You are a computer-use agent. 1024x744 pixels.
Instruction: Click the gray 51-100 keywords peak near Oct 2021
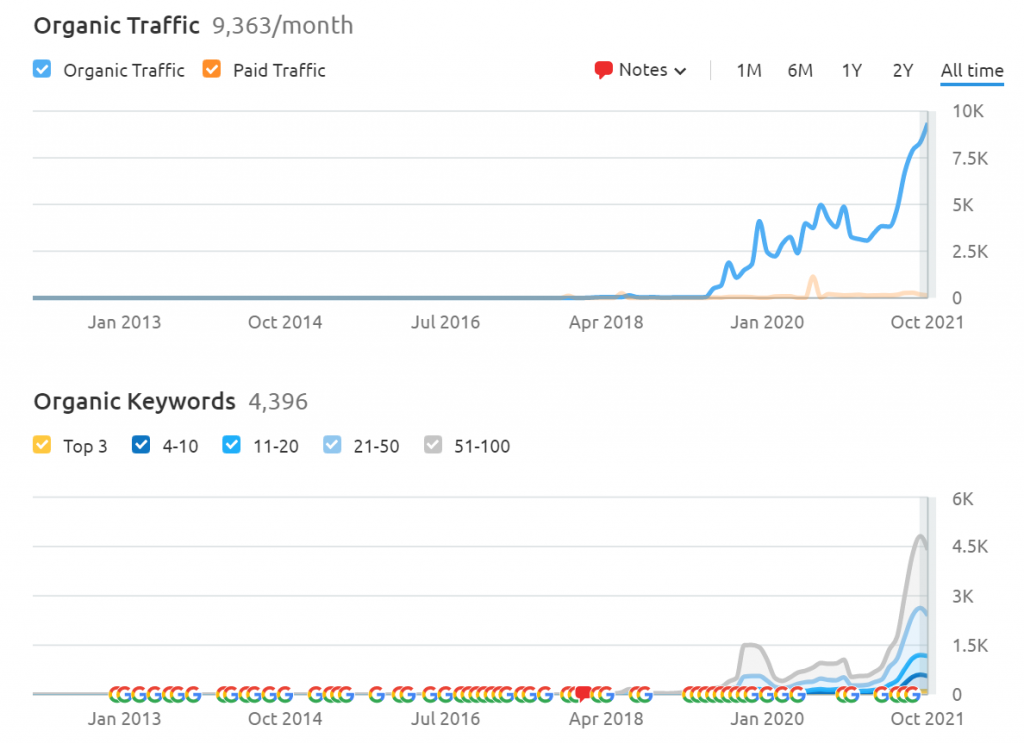pyautogui.click(x=920, y=536)
